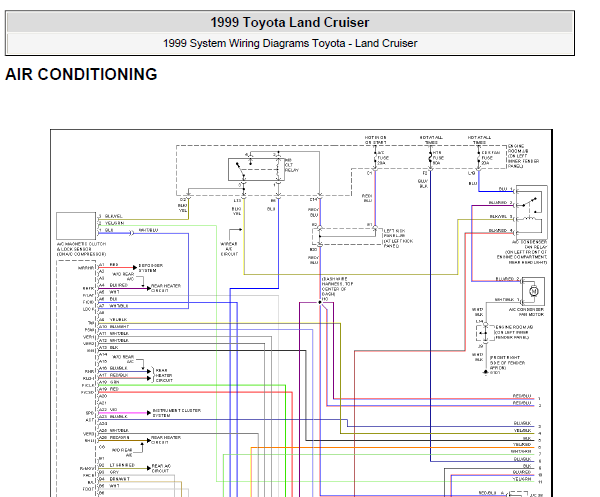This screenshot has width=600, height=497.
Task: Click pin A7 WHT/BLK wire label
Action: click(x=119, y=306)
